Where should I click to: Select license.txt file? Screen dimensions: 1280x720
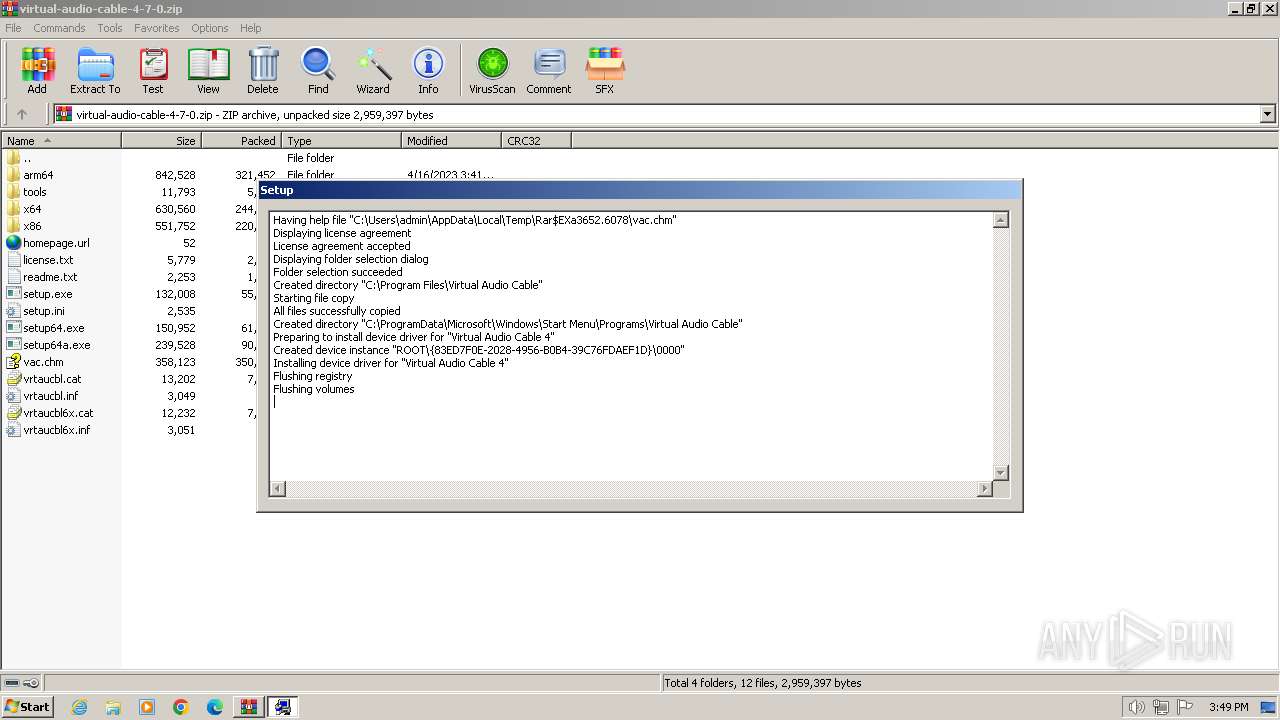tap(48, 260)
